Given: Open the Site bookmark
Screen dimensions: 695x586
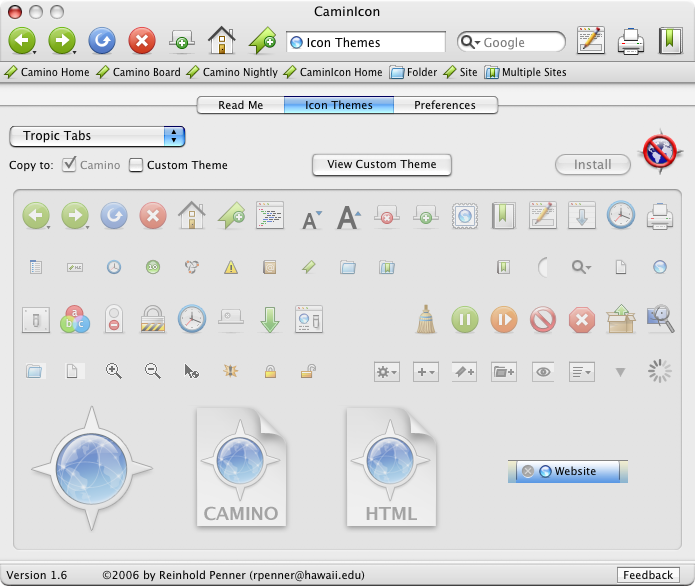Looking at the screenshot, I should pyautogui.click(x=461, y=72).
